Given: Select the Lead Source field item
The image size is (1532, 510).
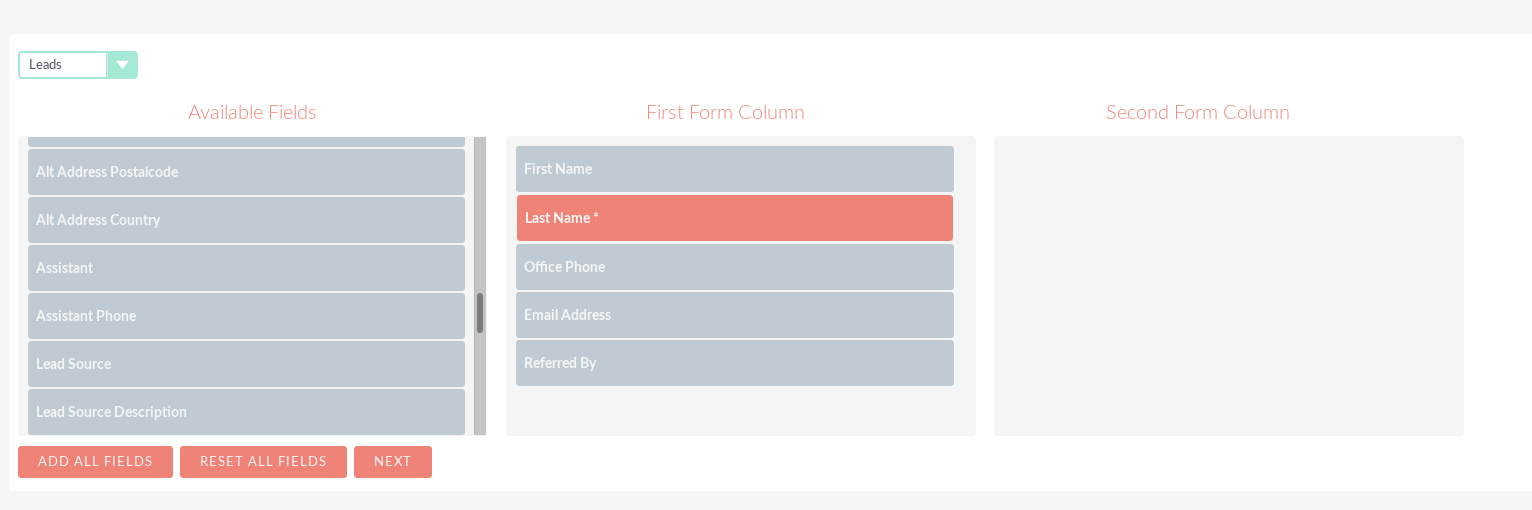Looking at the screenshot, I should 246,364.
